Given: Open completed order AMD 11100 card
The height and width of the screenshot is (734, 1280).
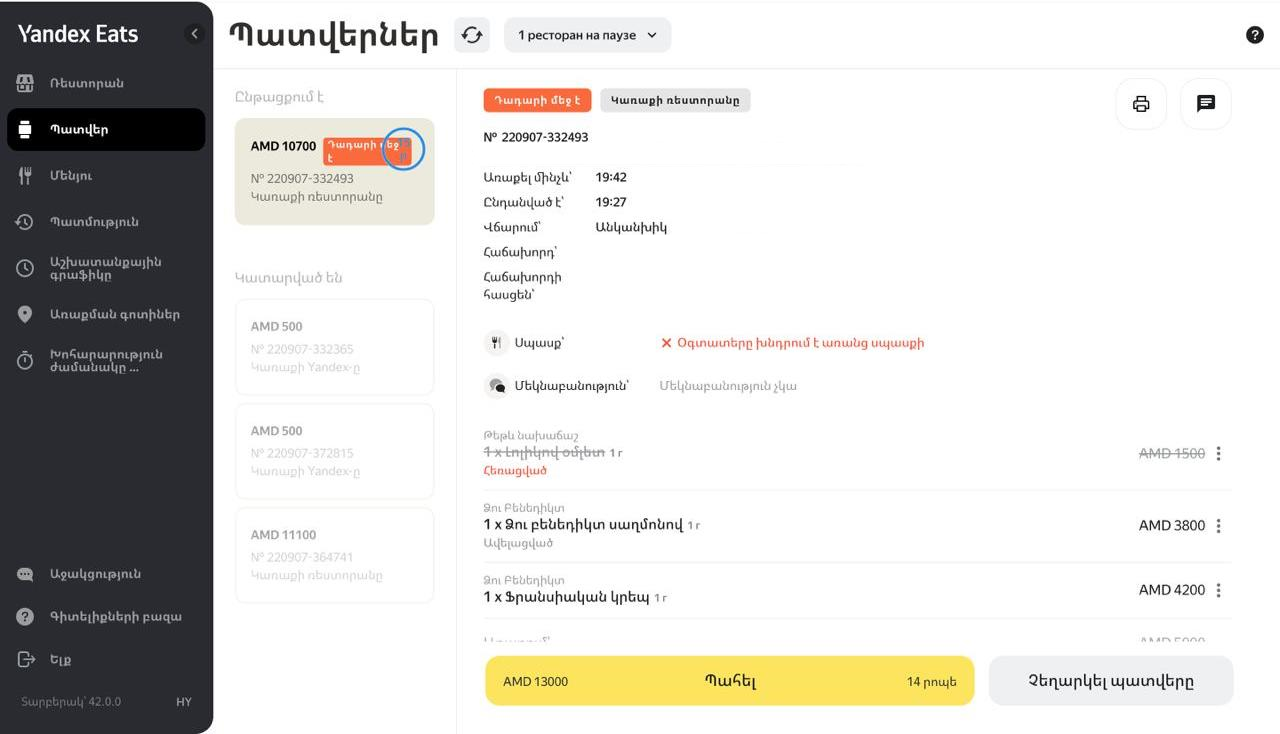Looking at the screenshot, I should pyautogui.click(x=334, y=555).
